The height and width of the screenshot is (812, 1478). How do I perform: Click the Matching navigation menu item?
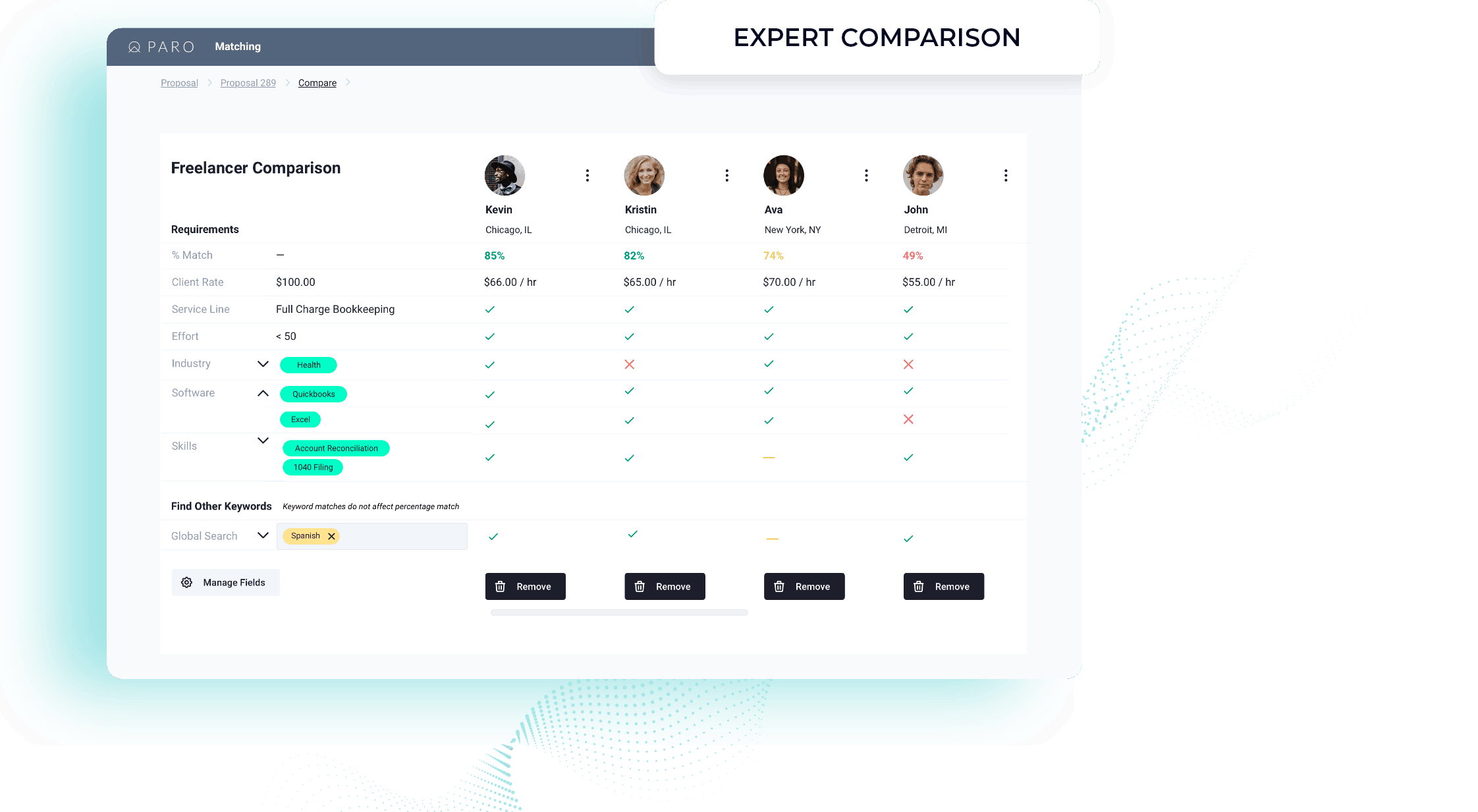[236, 46]
